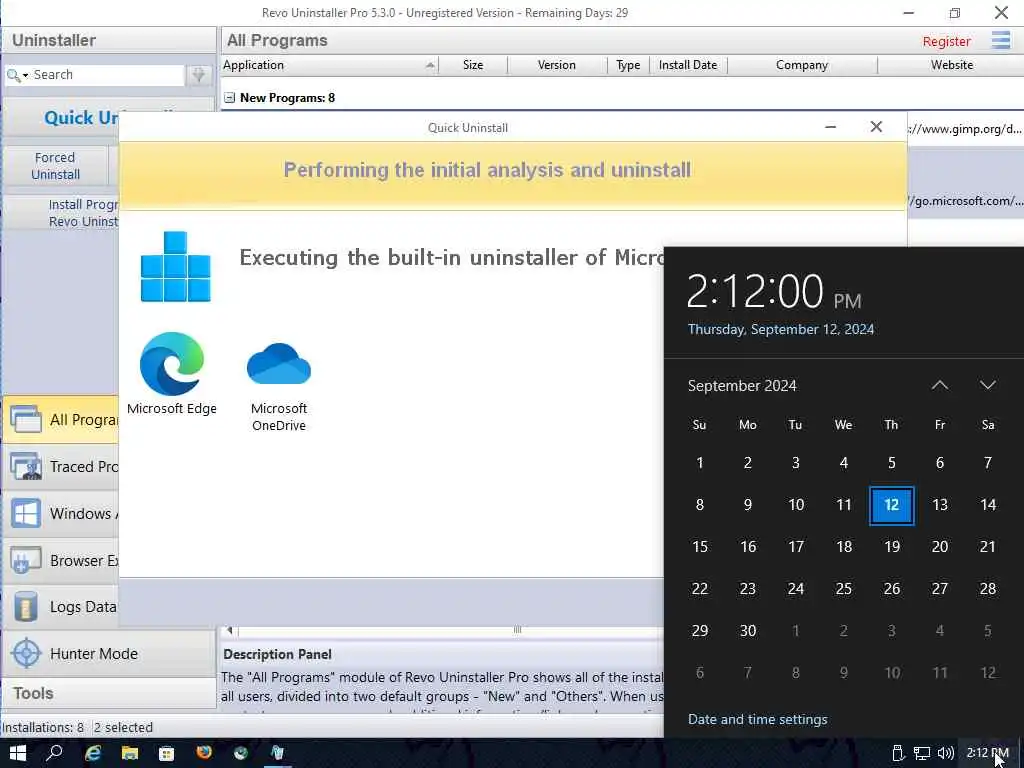
Task: Sort by Type column
Action: click(x=628, y=65)
